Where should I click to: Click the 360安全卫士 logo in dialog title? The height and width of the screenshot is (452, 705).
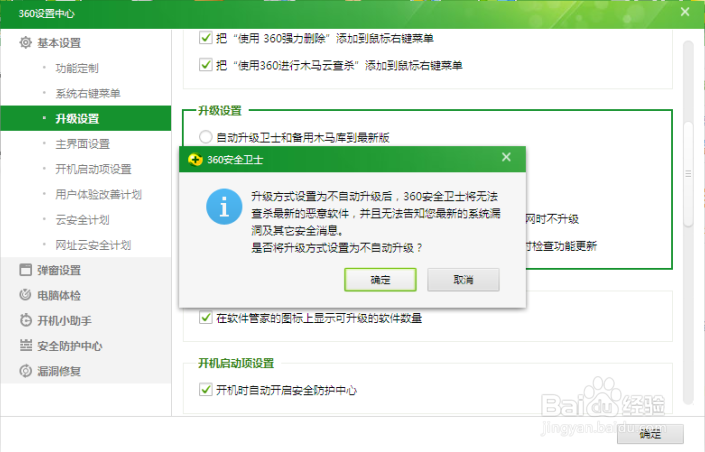pos(195,160)
